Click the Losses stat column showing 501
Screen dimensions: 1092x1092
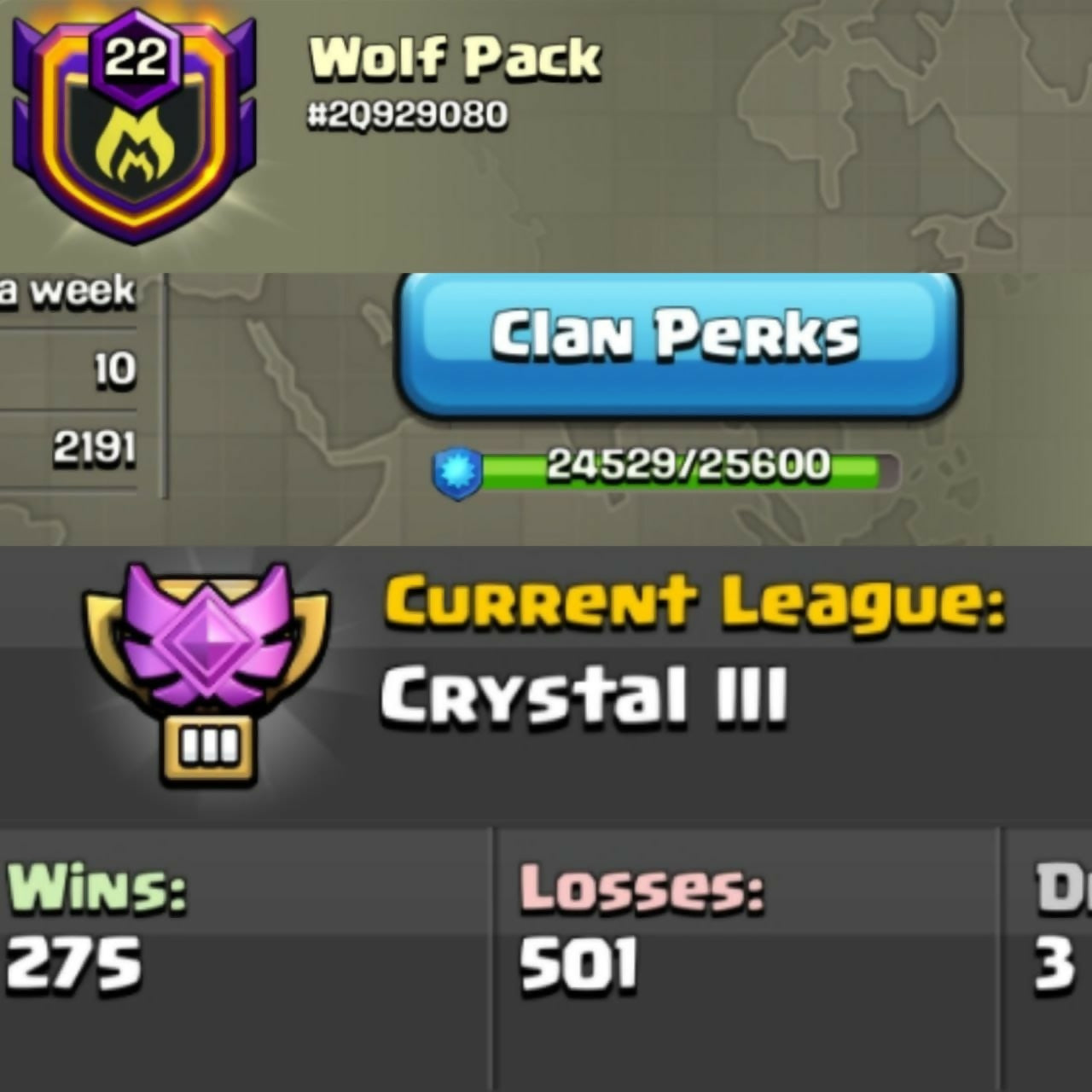click(x=746, y=959)
